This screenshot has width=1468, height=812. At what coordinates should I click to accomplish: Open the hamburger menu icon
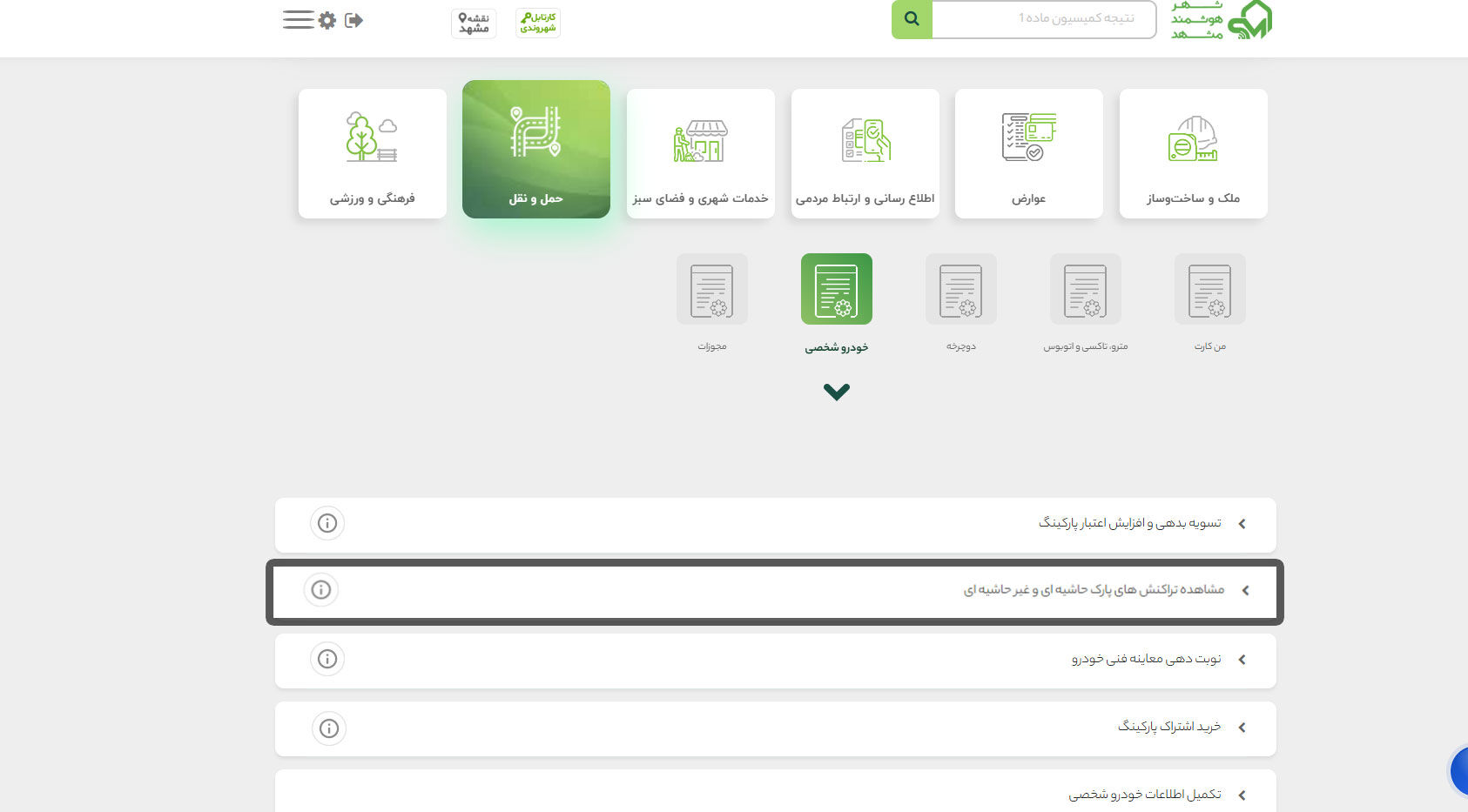298,20
